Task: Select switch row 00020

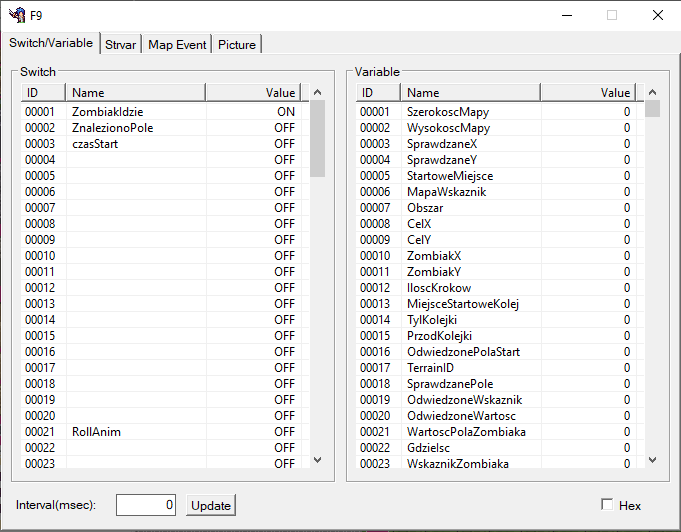Action: coord(165,416)
